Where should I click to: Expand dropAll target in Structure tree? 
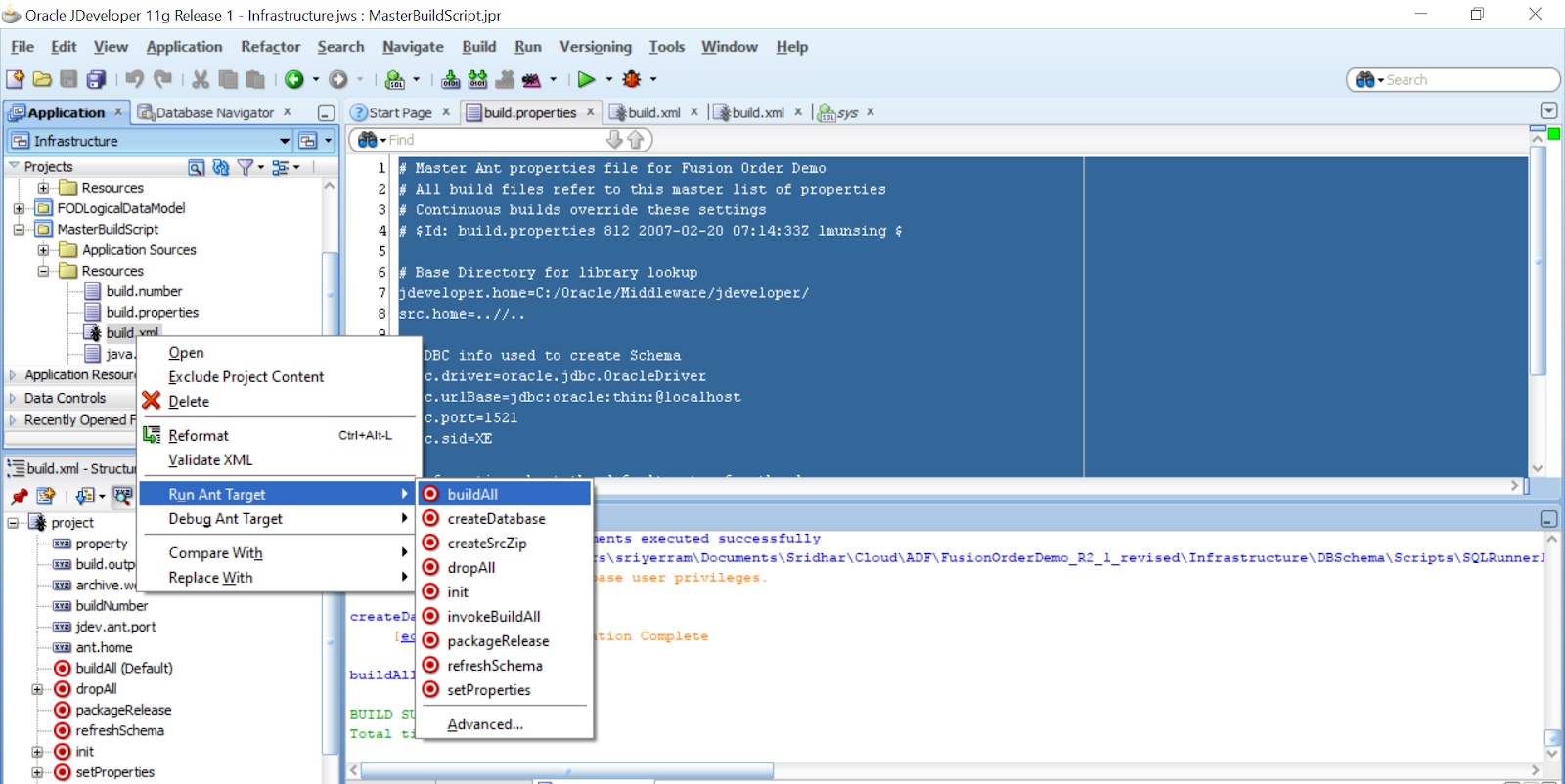coord(37,689)
